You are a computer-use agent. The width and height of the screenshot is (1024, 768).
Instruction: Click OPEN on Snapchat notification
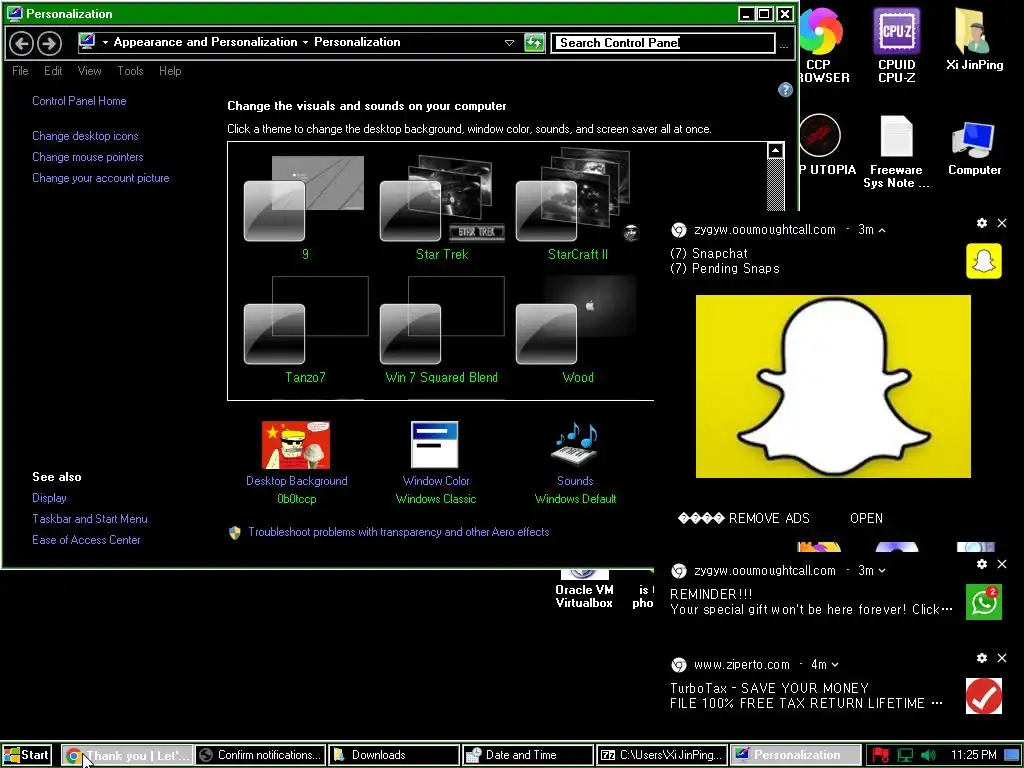pyautogui.click(x=866, y=518)
